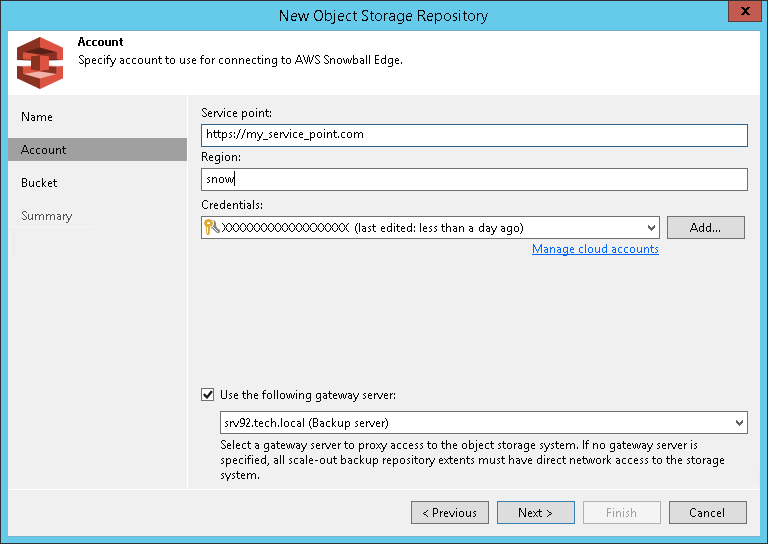Viewport: 768px width, 544px height.
Task: Click the AWS Snowball Edge wizard icon
Action: click(40, 62)
